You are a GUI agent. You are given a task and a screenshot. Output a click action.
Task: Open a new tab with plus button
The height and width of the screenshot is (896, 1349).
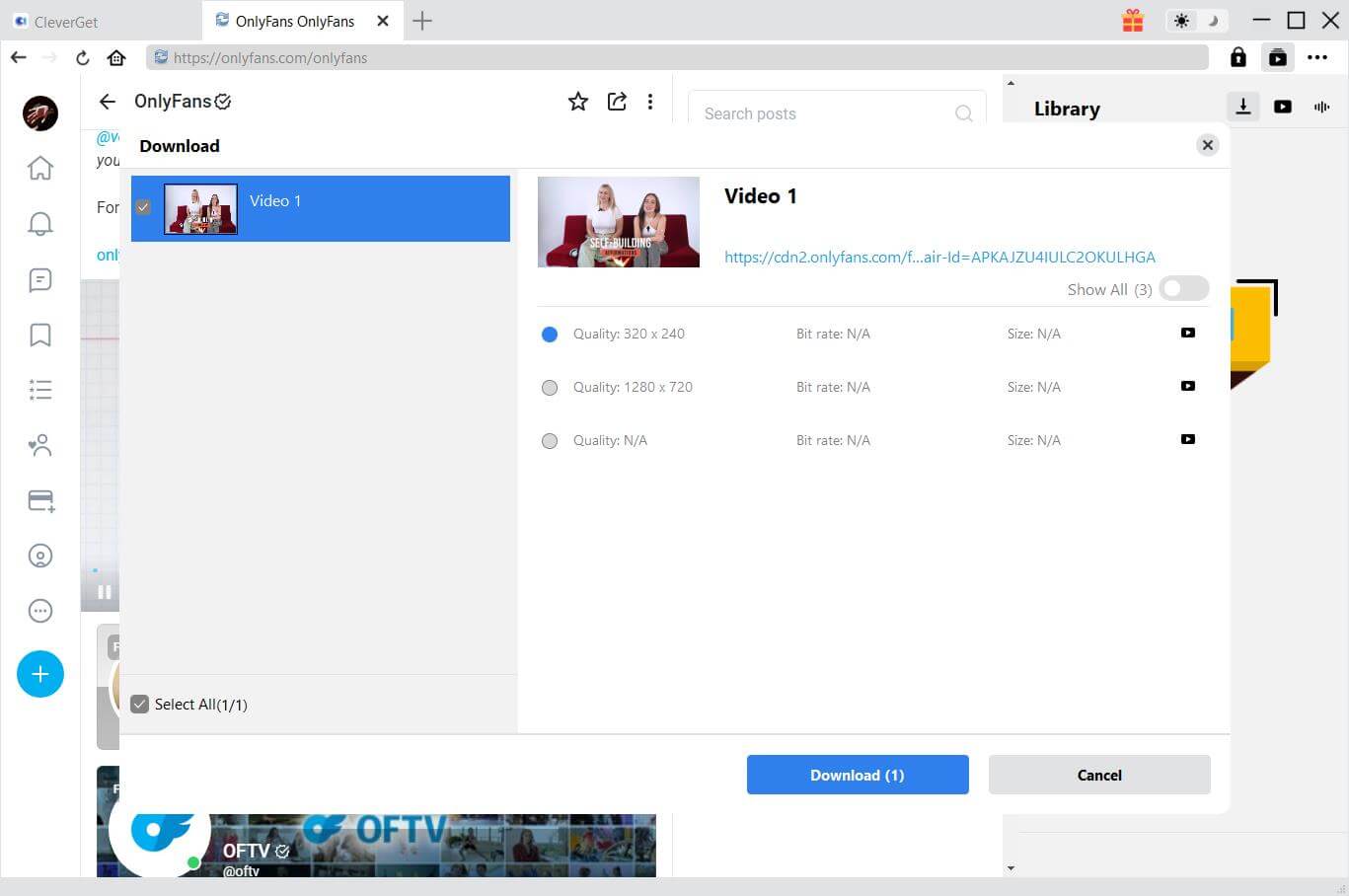[422, 21]
